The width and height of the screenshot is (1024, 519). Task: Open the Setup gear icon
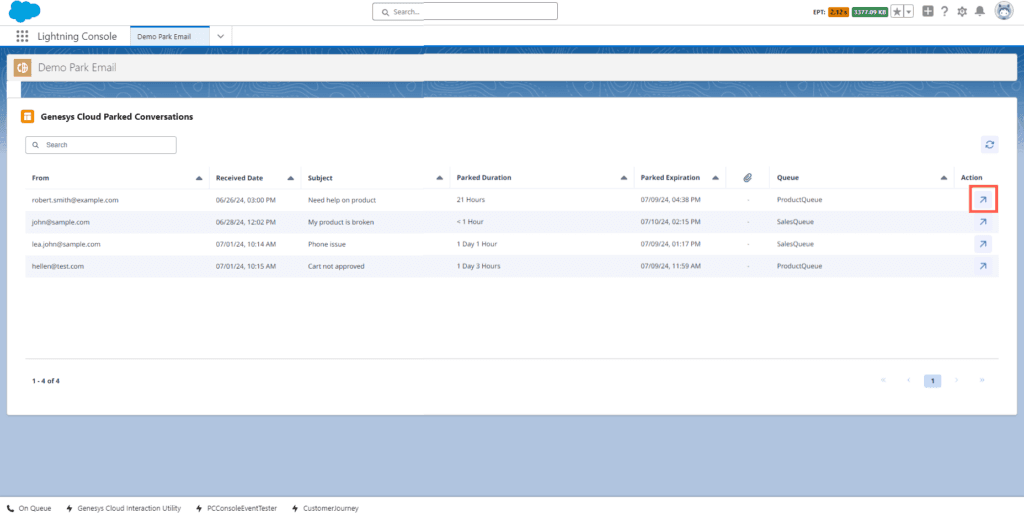(x=962, y=12)
